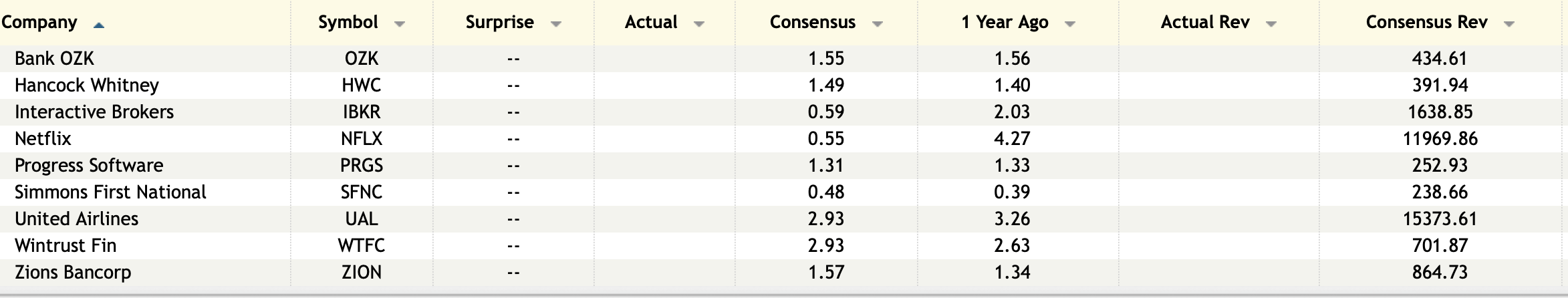This screenshot has width=1568, height=298.
Task: Click the ZION ticker symbol
Action: pyautogui.click(x=362, y=273)
